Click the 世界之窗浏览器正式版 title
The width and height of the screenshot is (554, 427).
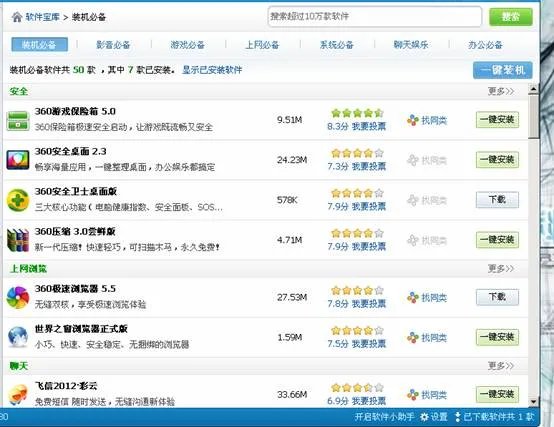point(81,329)
